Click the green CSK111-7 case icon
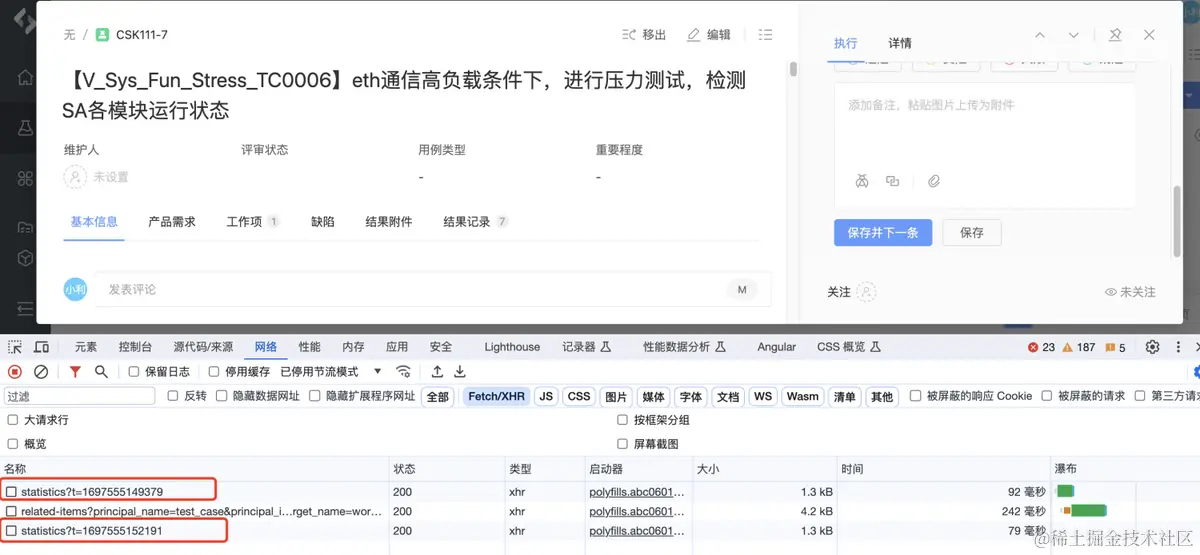Viewport: 1200px width, 555px height. (x=102, y=34)
